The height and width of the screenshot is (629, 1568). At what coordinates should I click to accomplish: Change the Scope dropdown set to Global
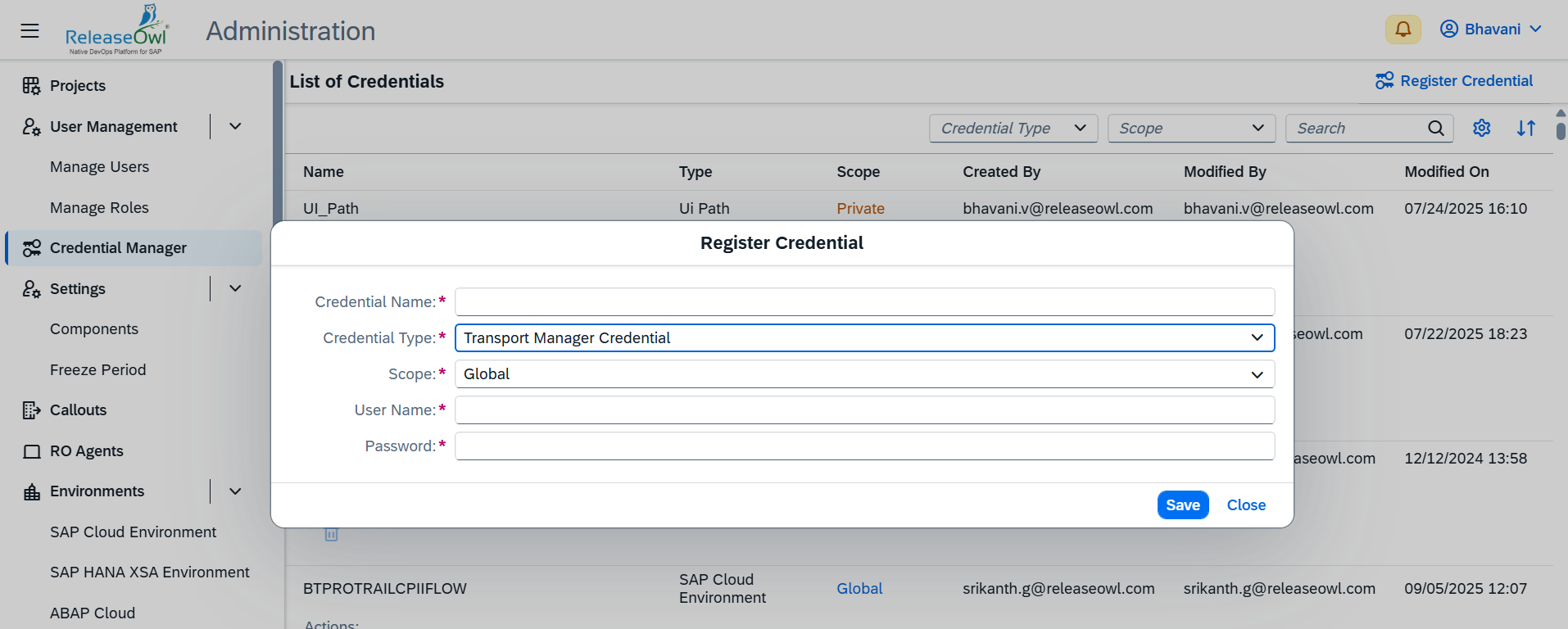tap(864, 374)
